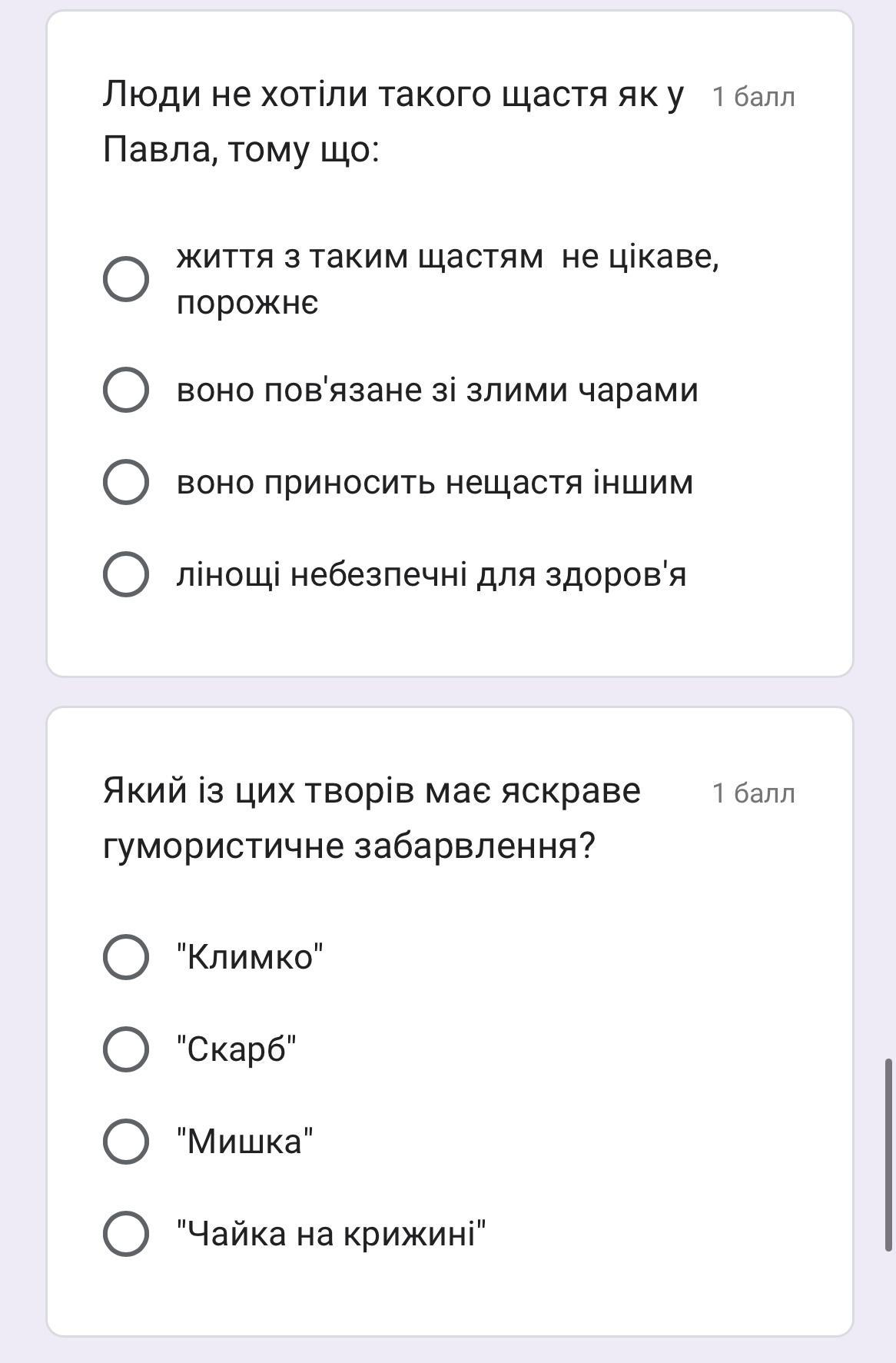This screenshot has height=1363, width=896.
Task: Pick radio option "воно приносить нещастя іншим"
Action: coord(126,482)
